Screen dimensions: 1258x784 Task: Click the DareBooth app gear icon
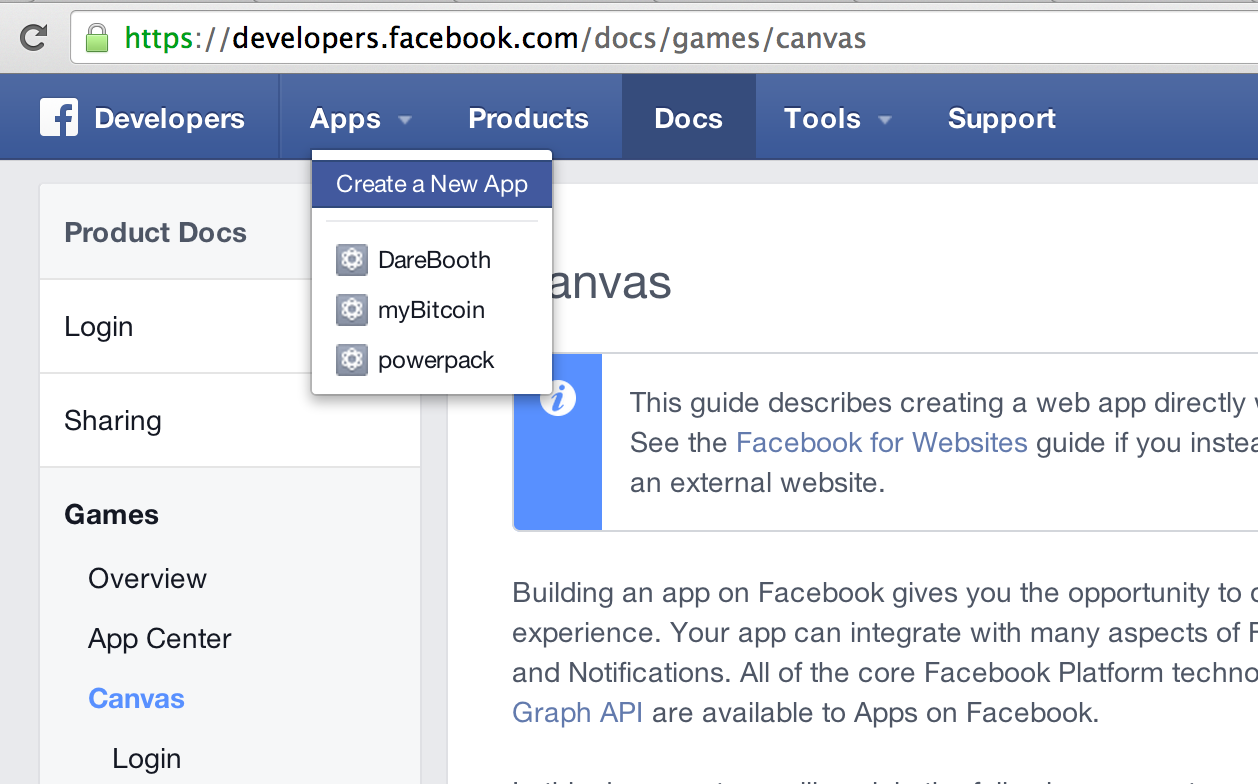click(352, 260)
